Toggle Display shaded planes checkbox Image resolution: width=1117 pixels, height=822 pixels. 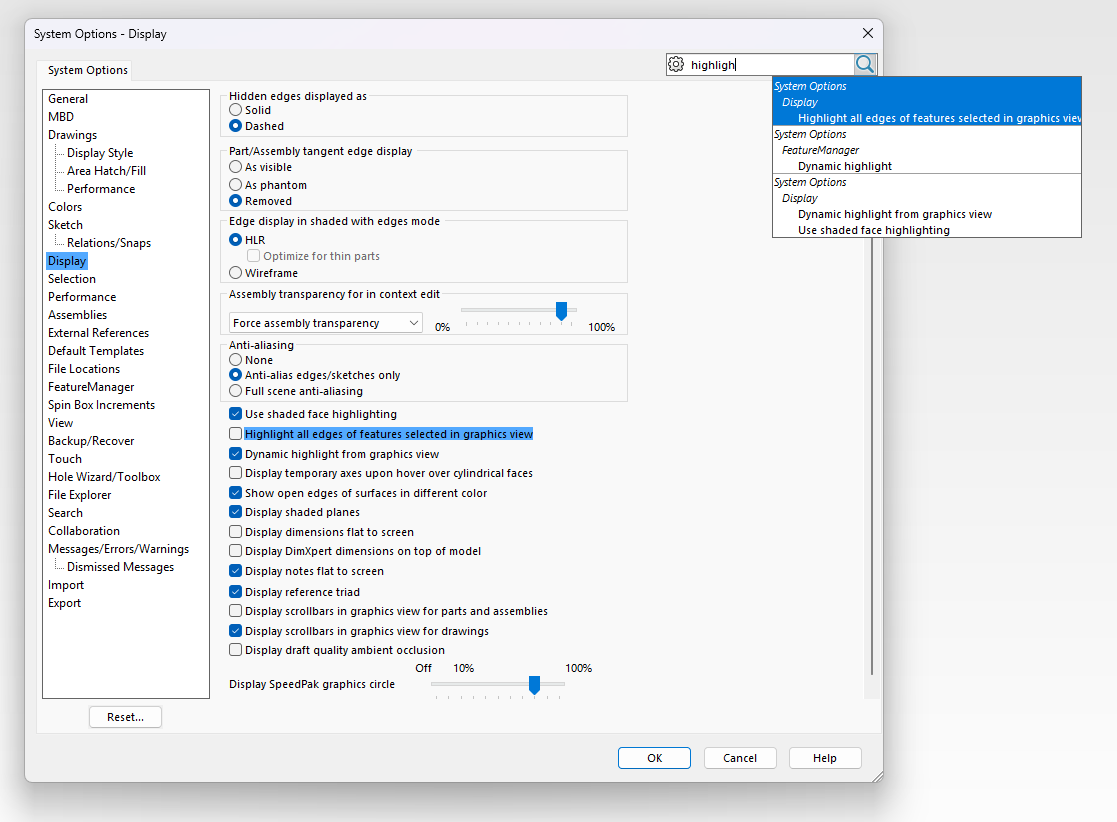[236, 512]
